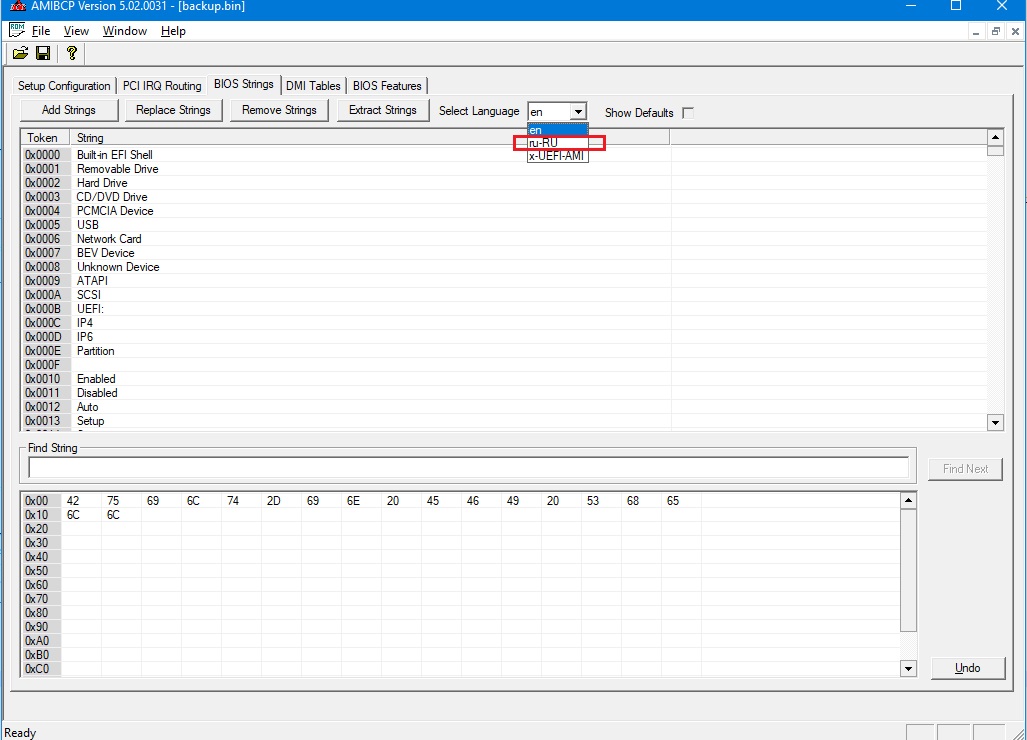Screen dimensions: 1027x740
Task: Click the Undo button
Action: pyautogui.click(x=967, y=668)
